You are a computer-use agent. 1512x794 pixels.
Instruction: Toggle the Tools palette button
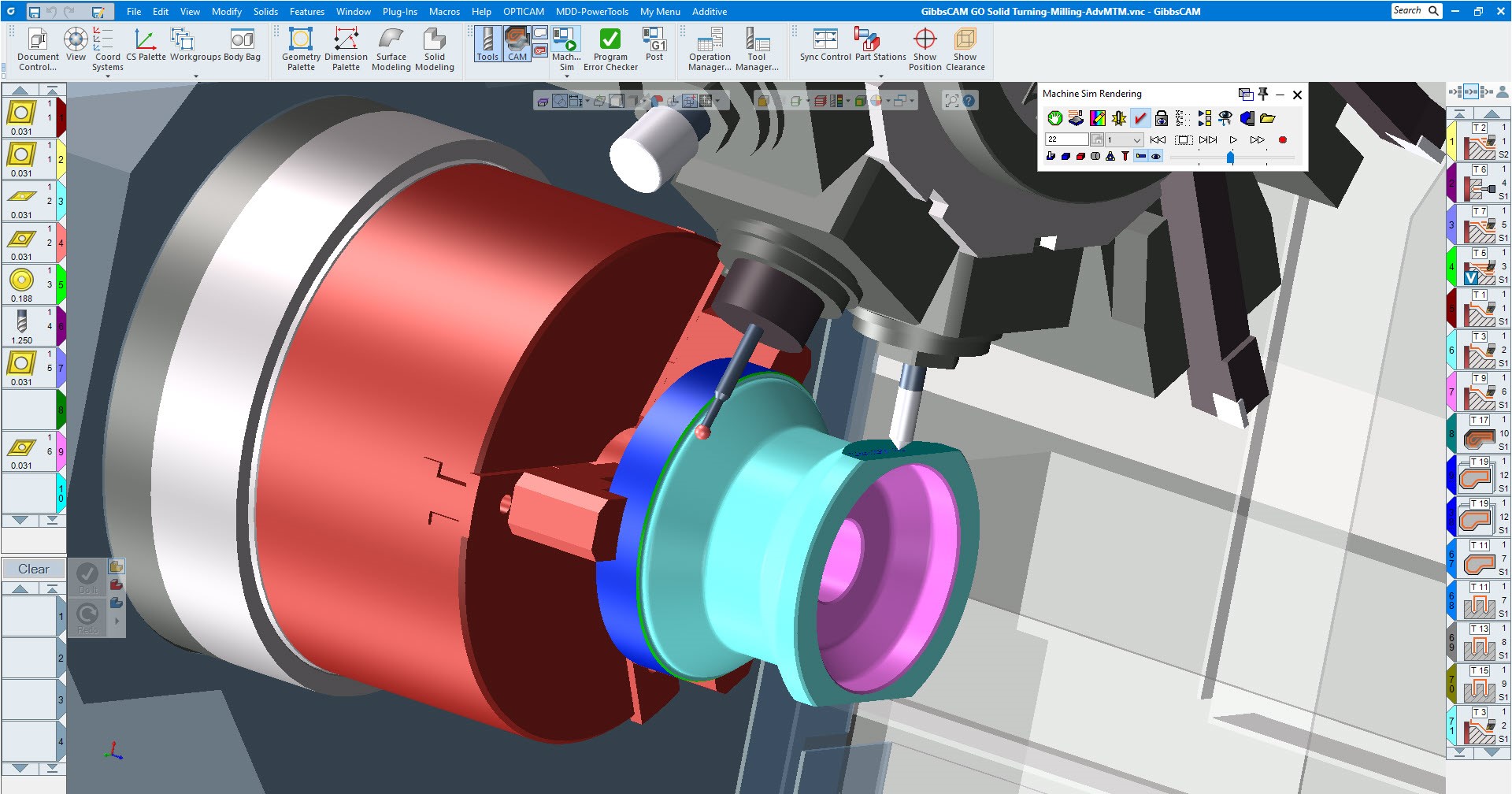pyautogui.click(x=487, y=43)
